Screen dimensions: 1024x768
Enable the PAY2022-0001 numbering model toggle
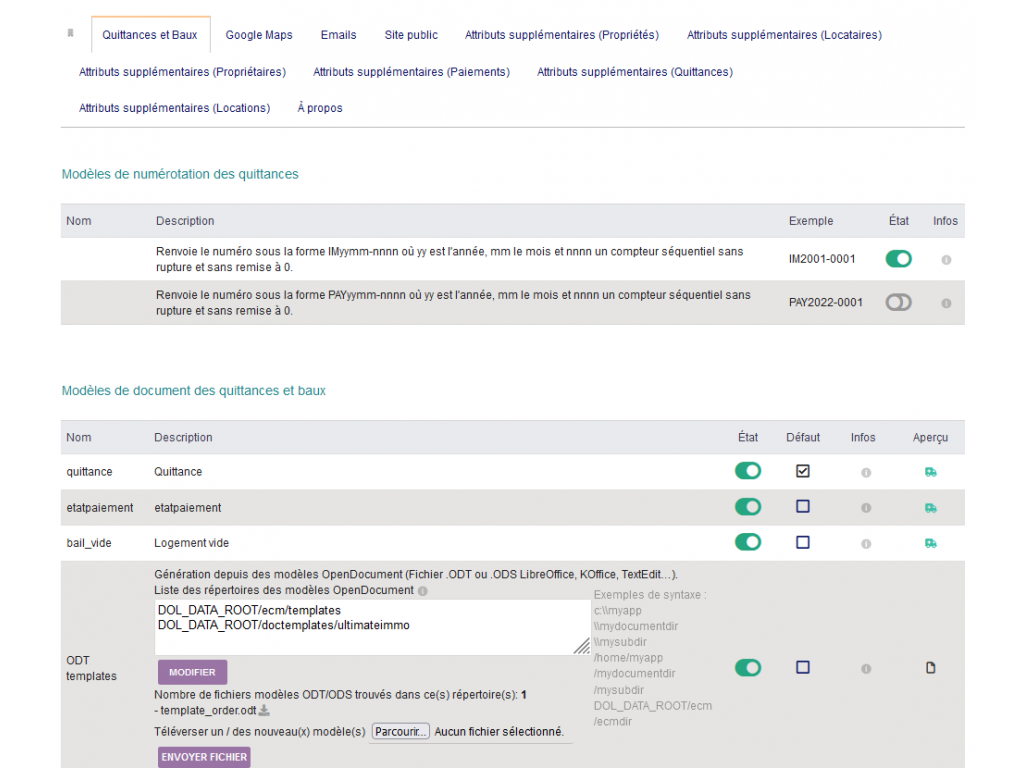click(899, 302)
